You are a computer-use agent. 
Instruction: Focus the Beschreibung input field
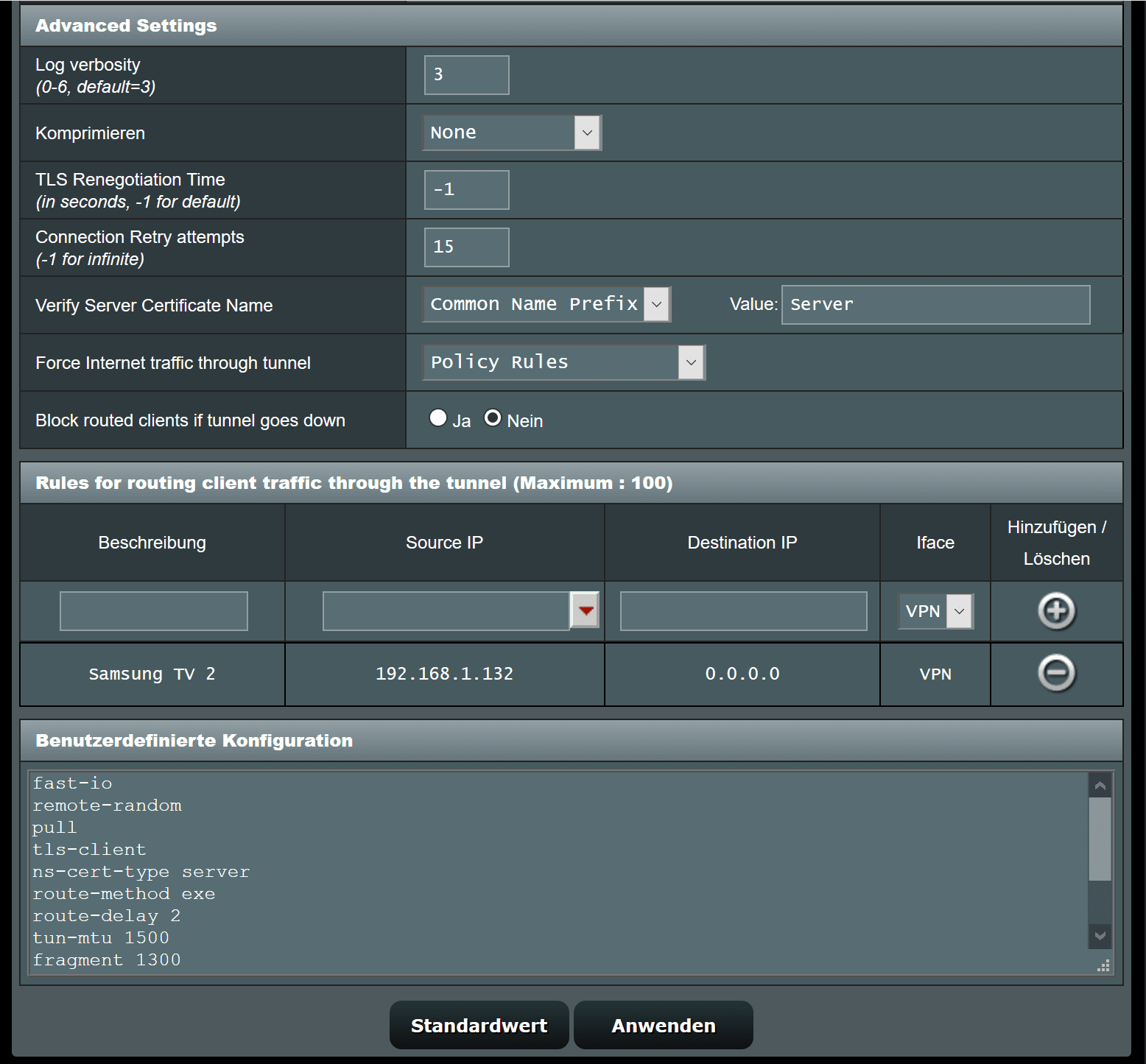coord(154,611)
